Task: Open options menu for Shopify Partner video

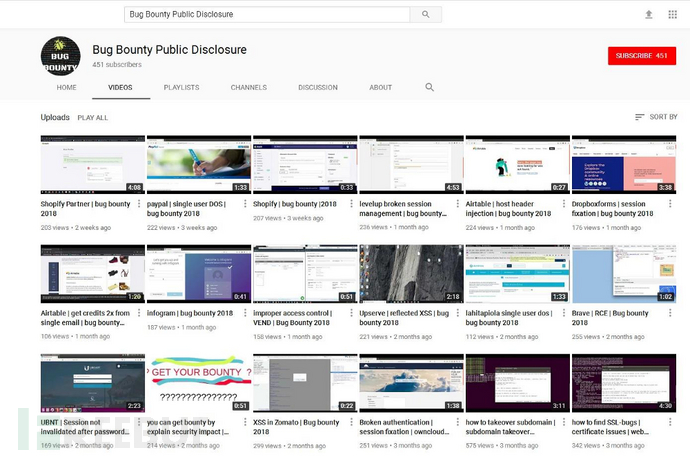Action: (x=139, y=204)
